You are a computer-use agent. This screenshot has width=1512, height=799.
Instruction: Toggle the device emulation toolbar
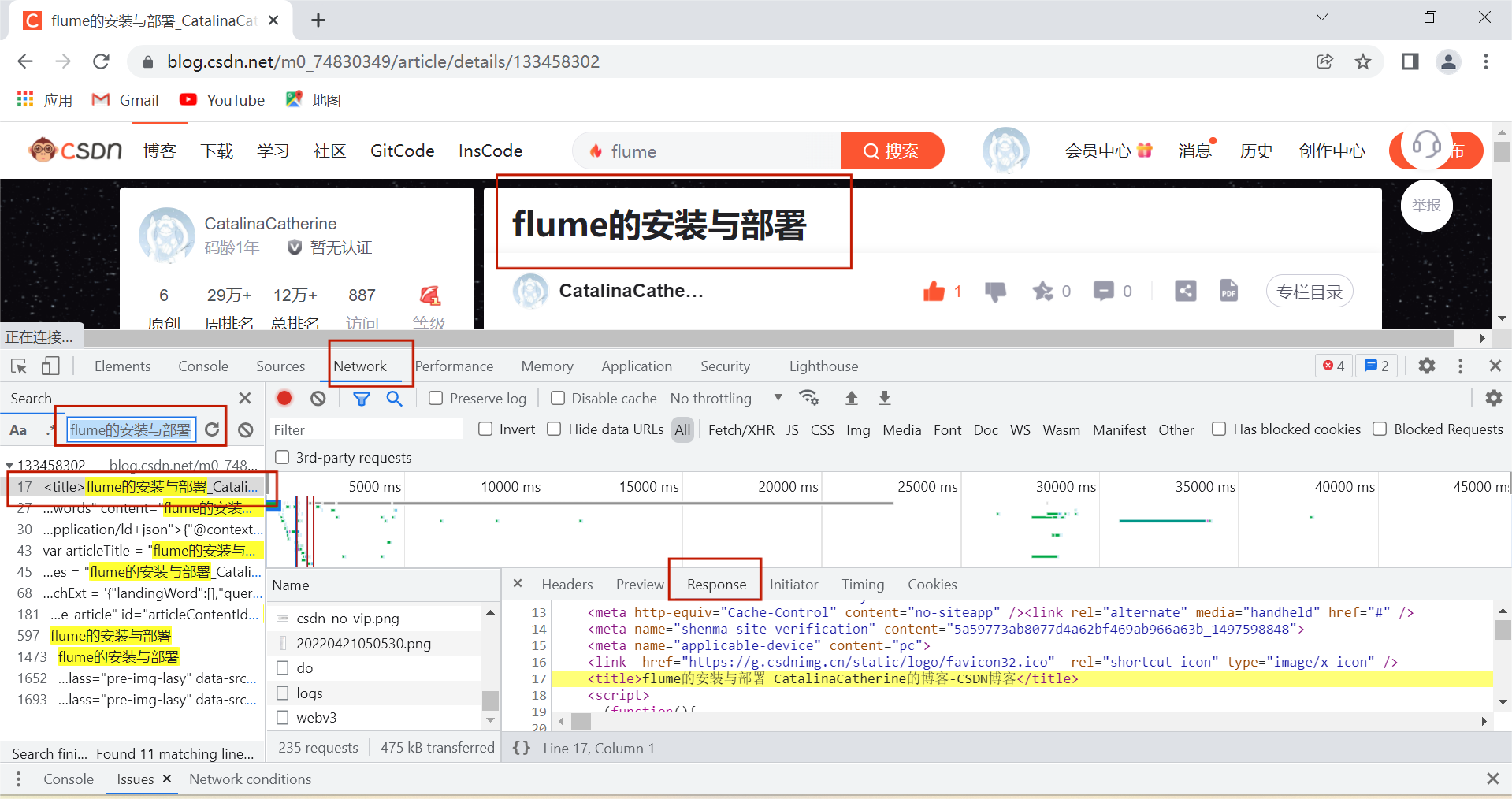(50, 366)
